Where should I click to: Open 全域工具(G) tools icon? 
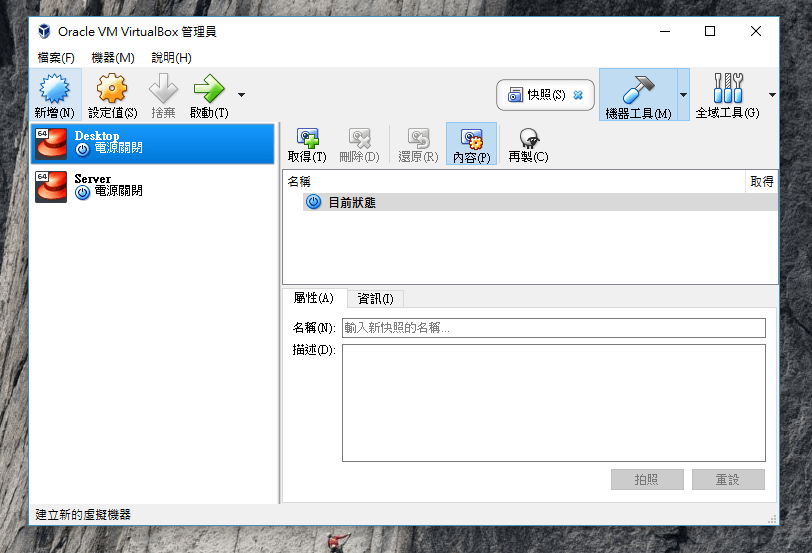[x=728, y=88]
